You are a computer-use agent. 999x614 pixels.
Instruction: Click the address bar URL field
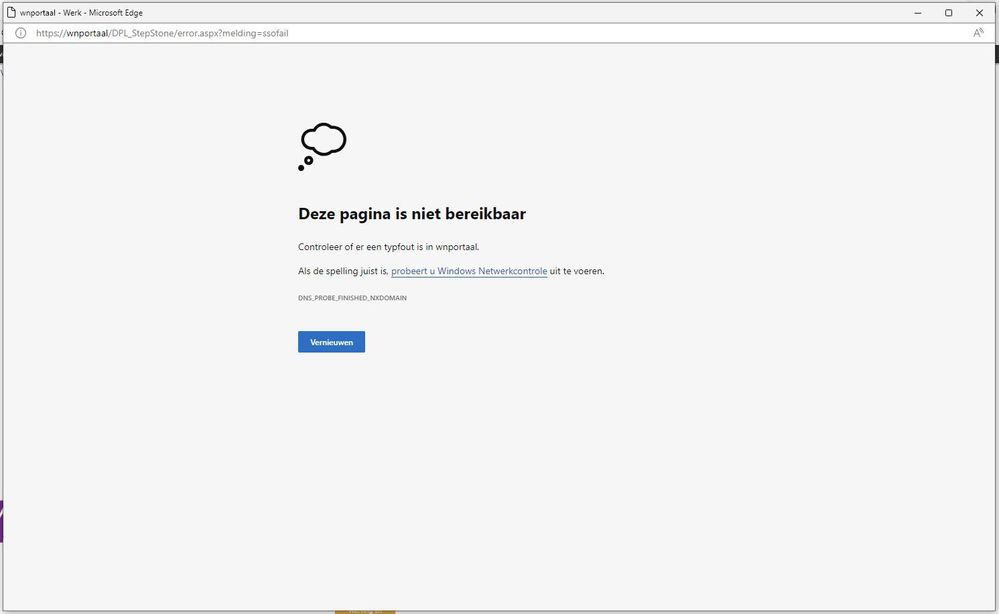pos(162,33)
